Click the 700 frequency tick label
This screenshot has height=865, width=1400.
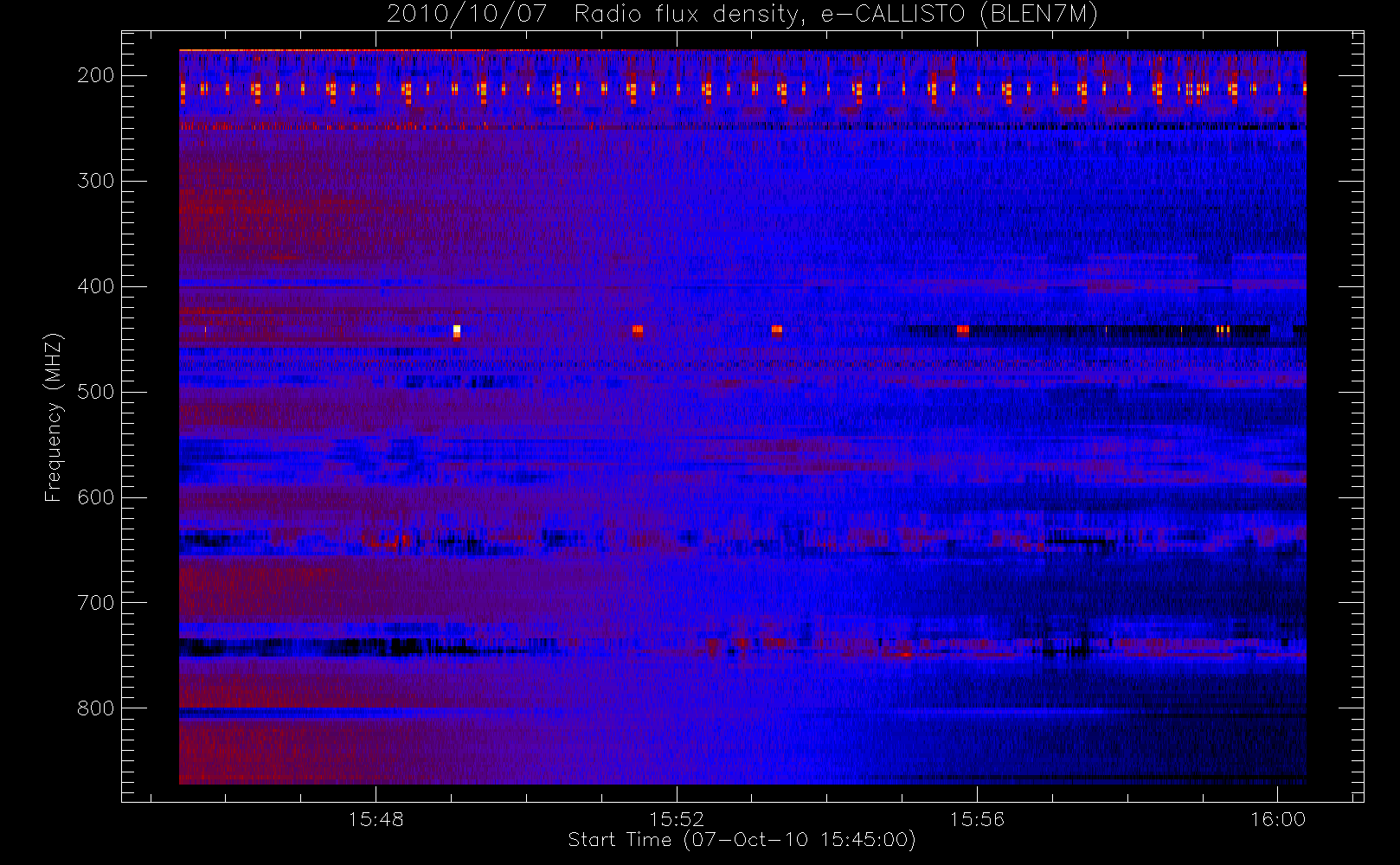[96, 603]
